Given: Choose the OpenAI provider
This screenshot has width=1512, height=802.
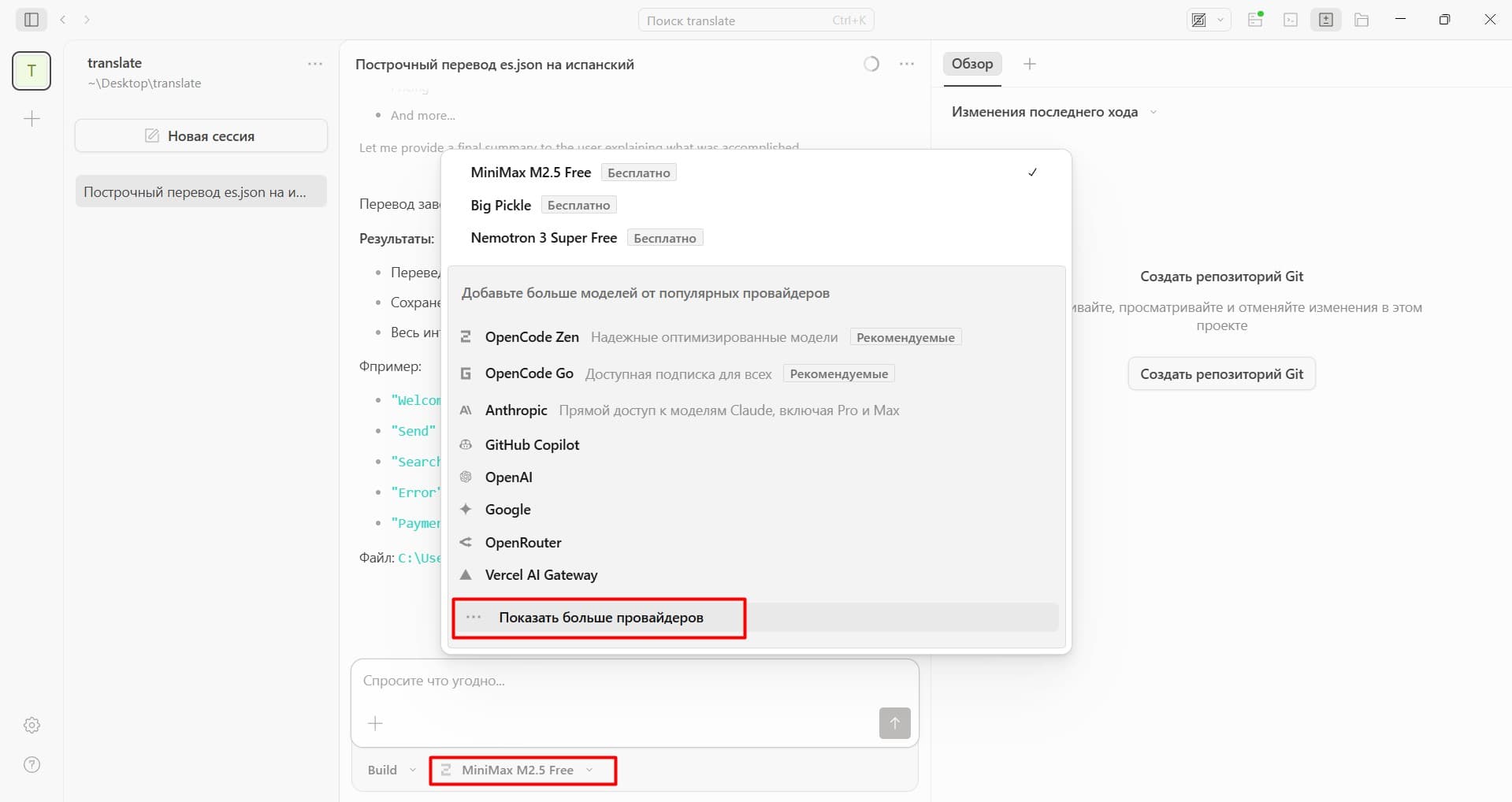Looking at the screenshot, I should click(x=756, y=477).
